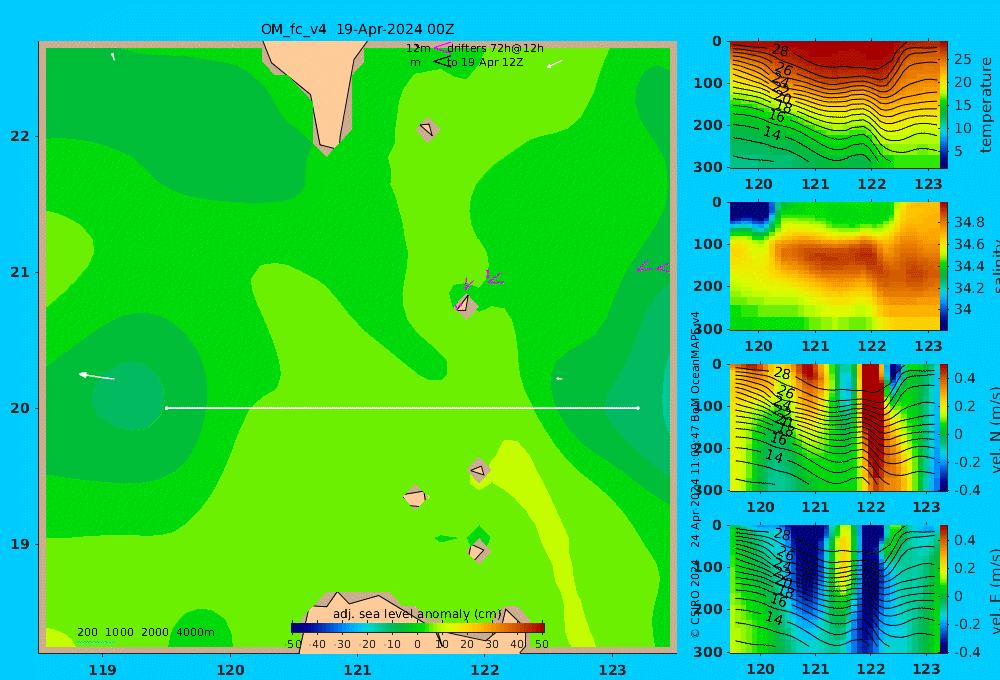Click the southern tip of Taiwan landmass
Image resolution: width=1000 pixels, height=680 pixels.
tap(327, 147)
